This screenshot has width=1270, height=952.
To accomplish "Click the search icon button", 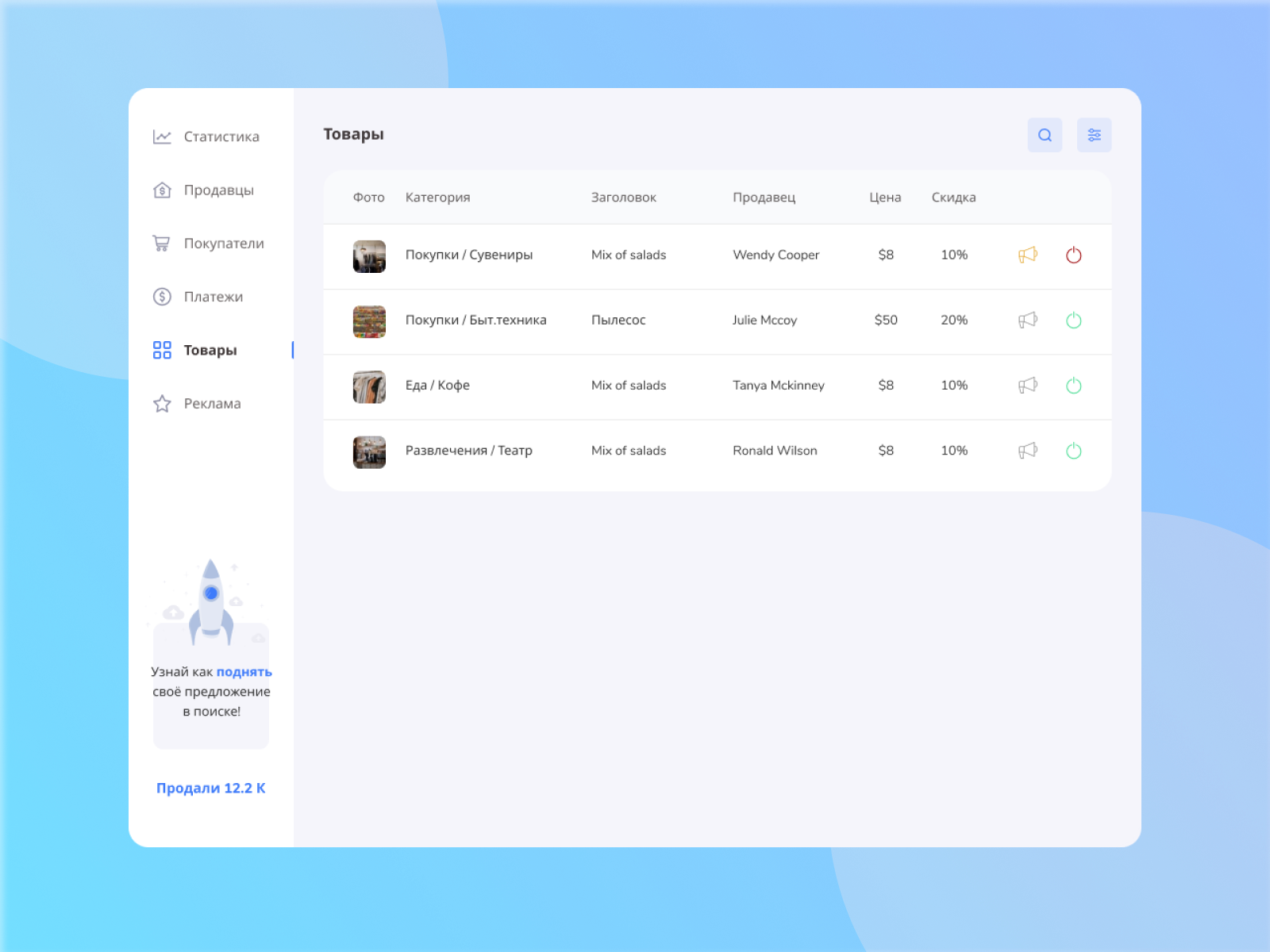I will click(1045, 135).
